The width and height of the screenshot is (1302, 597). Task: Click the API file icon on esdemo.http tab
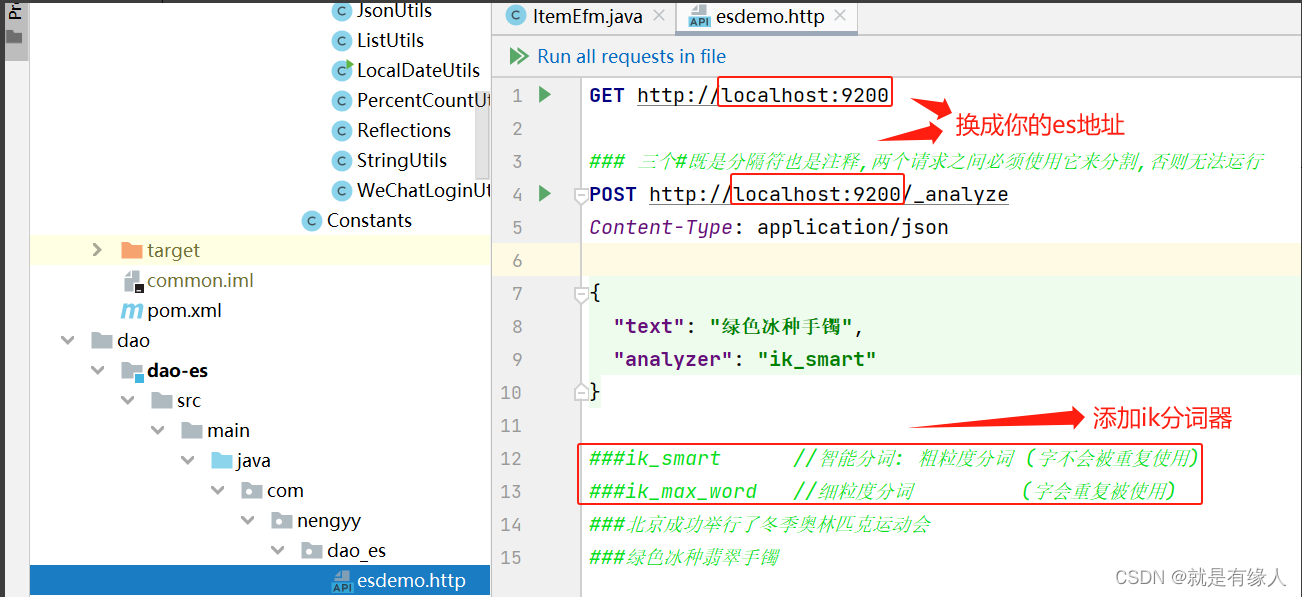point(699,16)
